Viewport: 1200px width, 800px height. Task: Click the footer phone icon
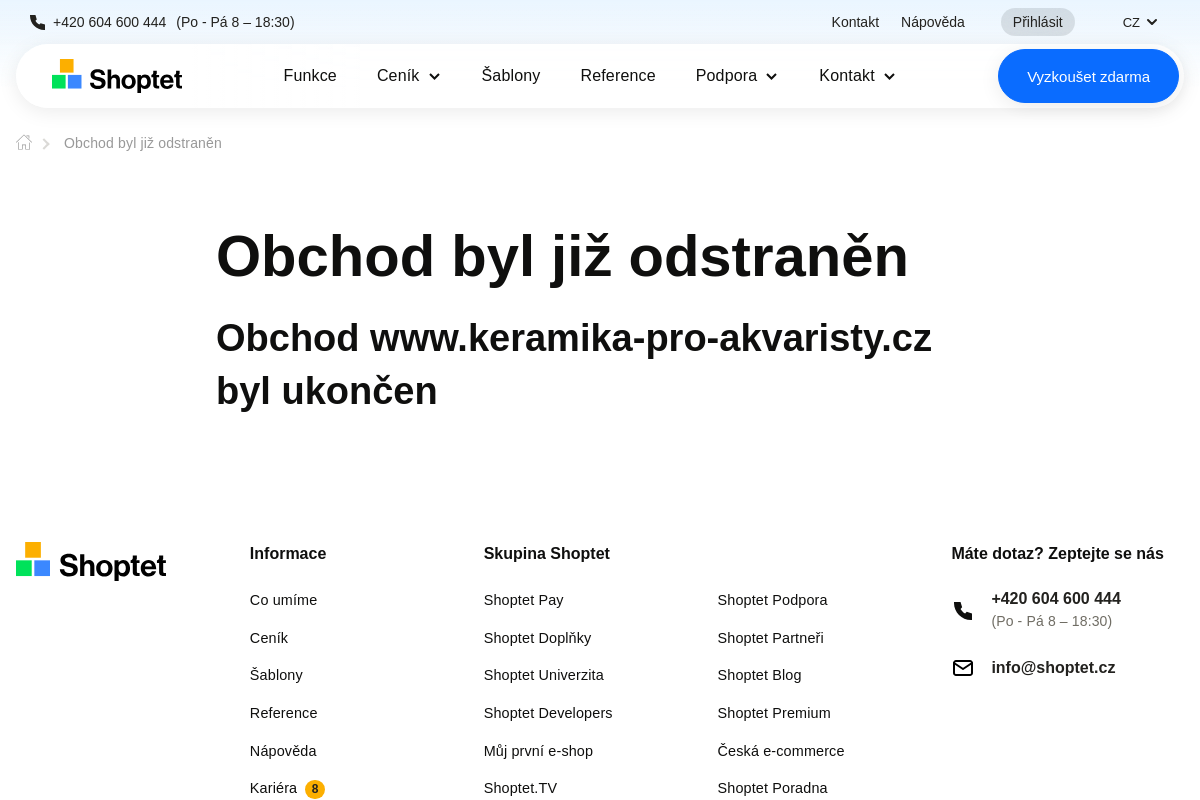point(963,610)
